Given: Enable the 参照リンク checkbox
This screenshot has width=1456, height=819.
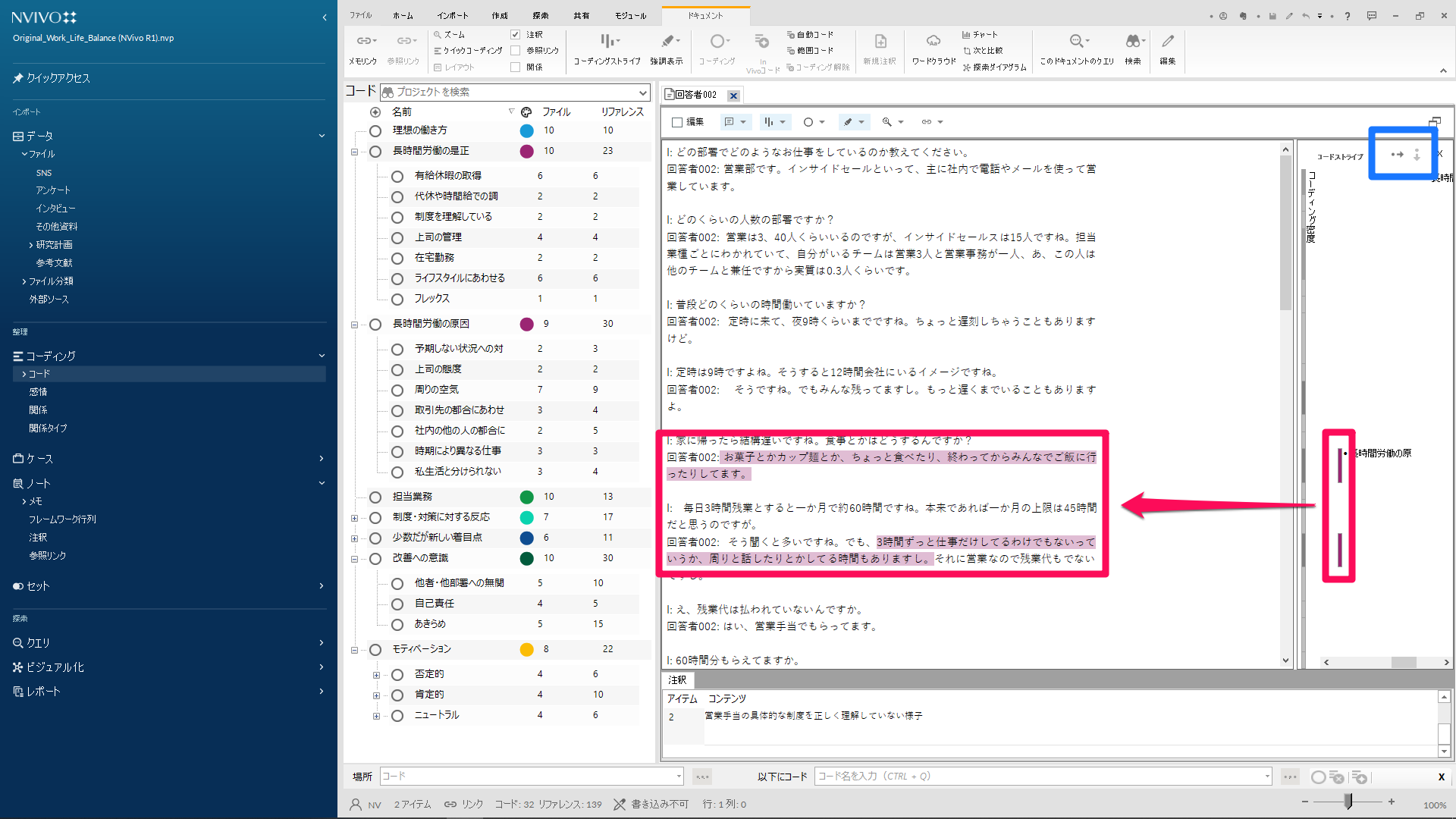Looking at the screenshot, I should click(x=516, y=51).
